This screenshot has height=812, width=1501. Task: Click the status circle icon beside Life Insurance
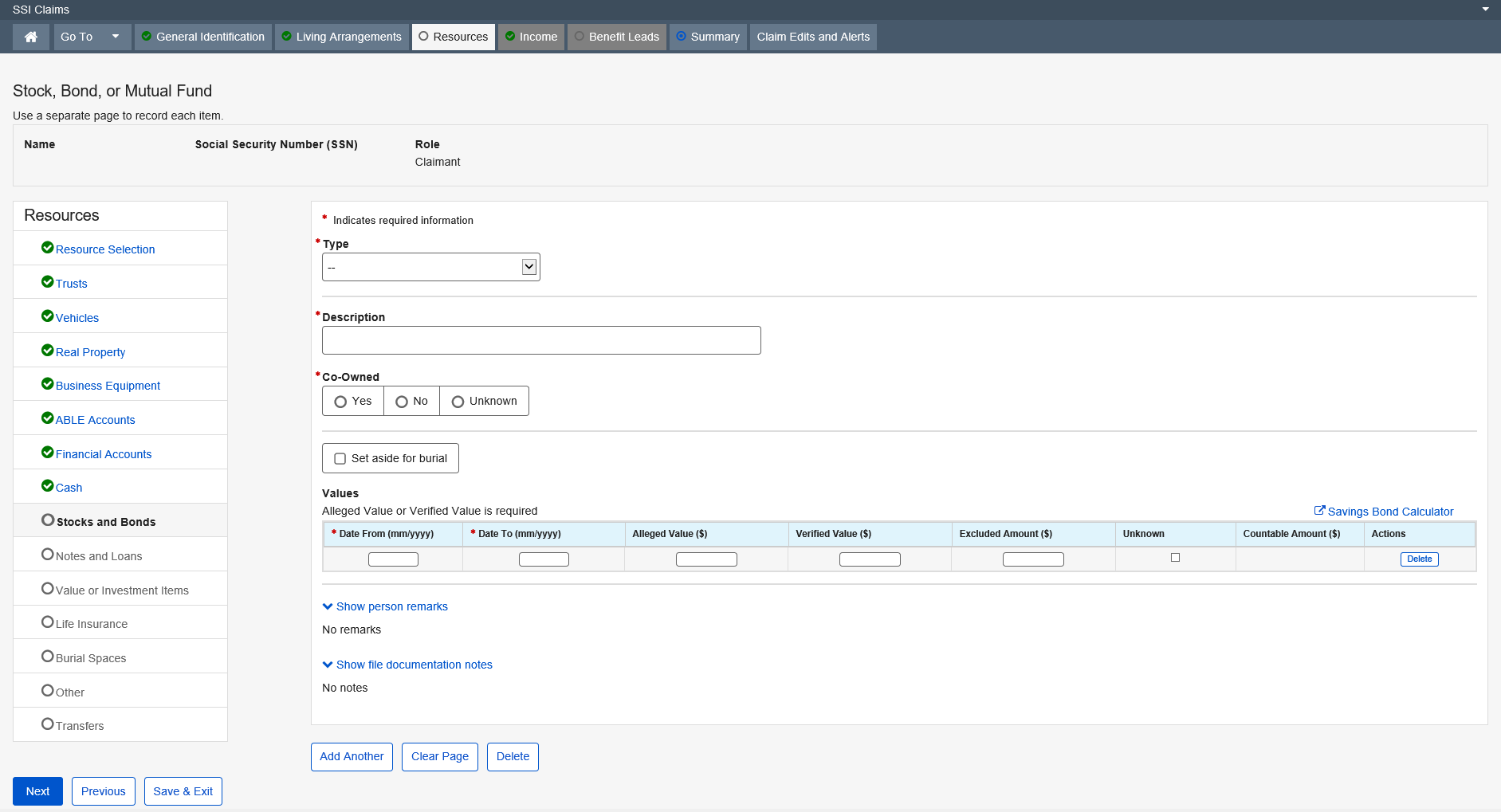point(47,622)
